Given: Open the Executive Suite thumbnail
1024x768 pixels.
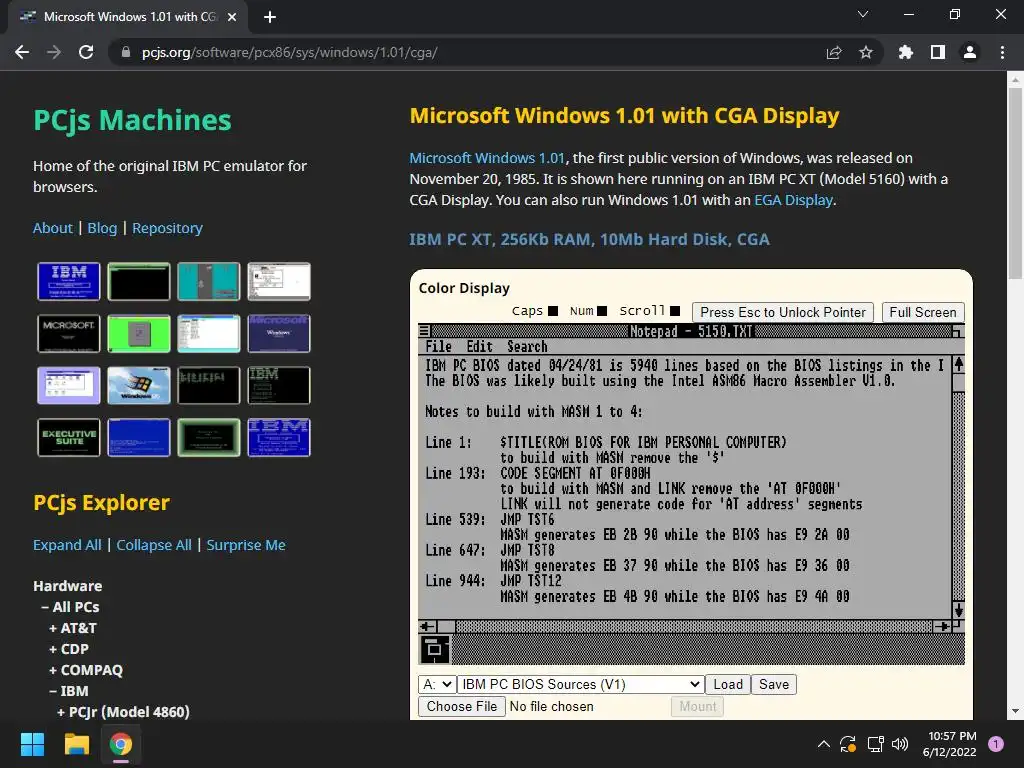Looking at the screenshot, I should click(x=69, y=438).
